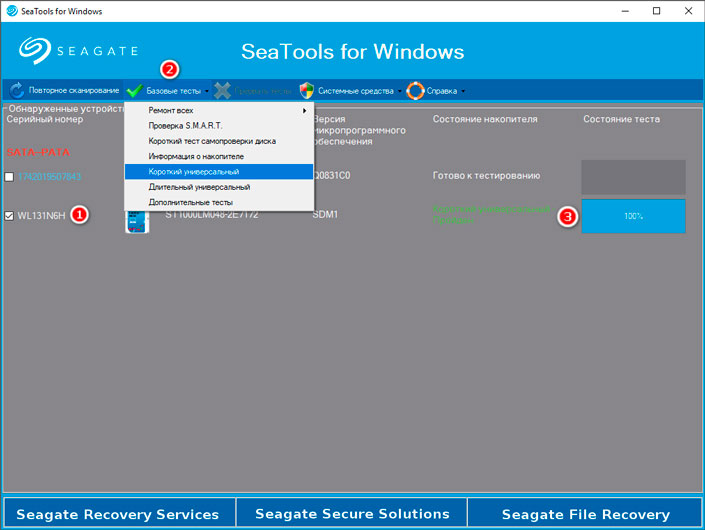
Task: Click Состояние накопителя column header
Action: (485, 119)
